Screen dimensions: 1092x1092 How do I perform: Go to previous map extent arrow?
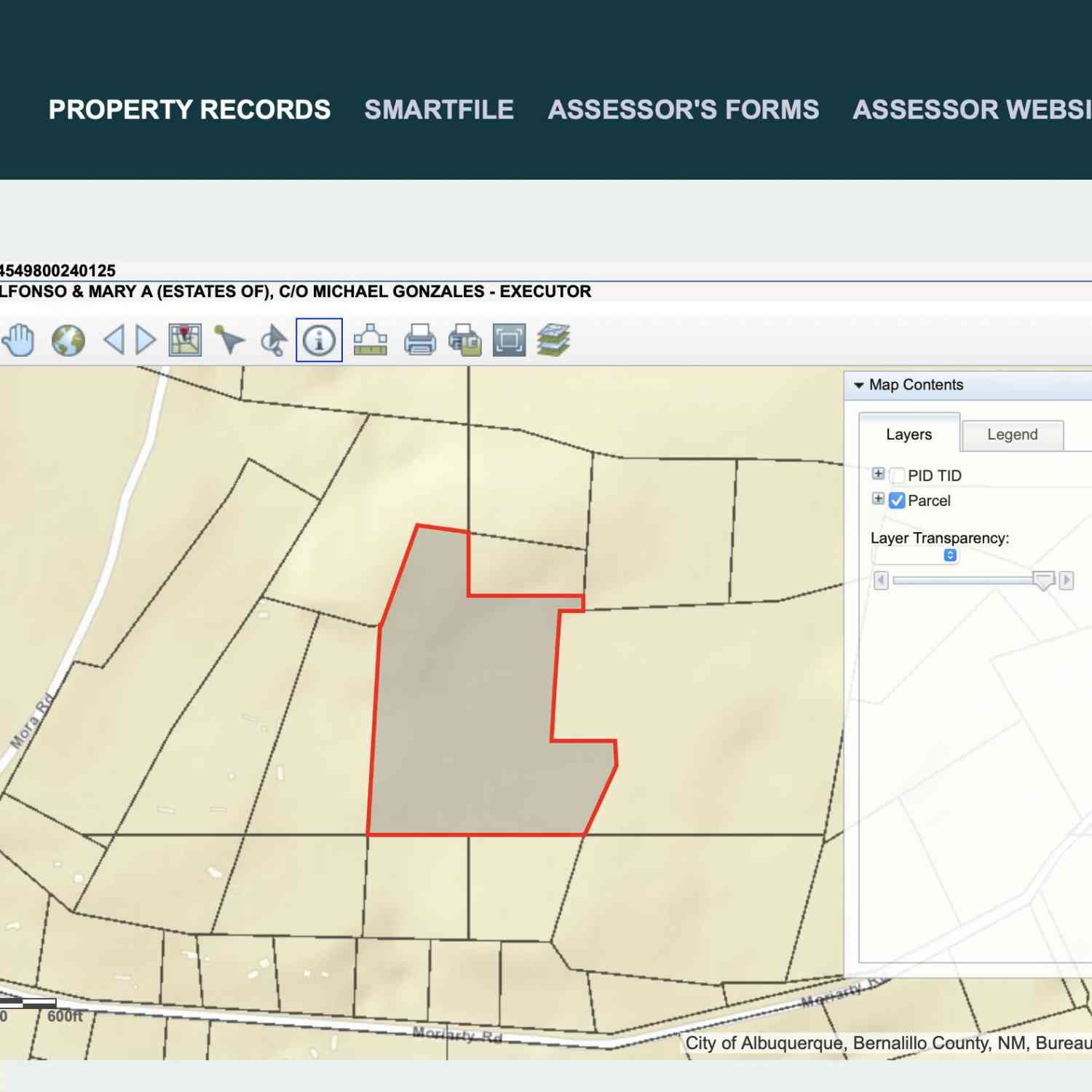(x=114, y=341)
